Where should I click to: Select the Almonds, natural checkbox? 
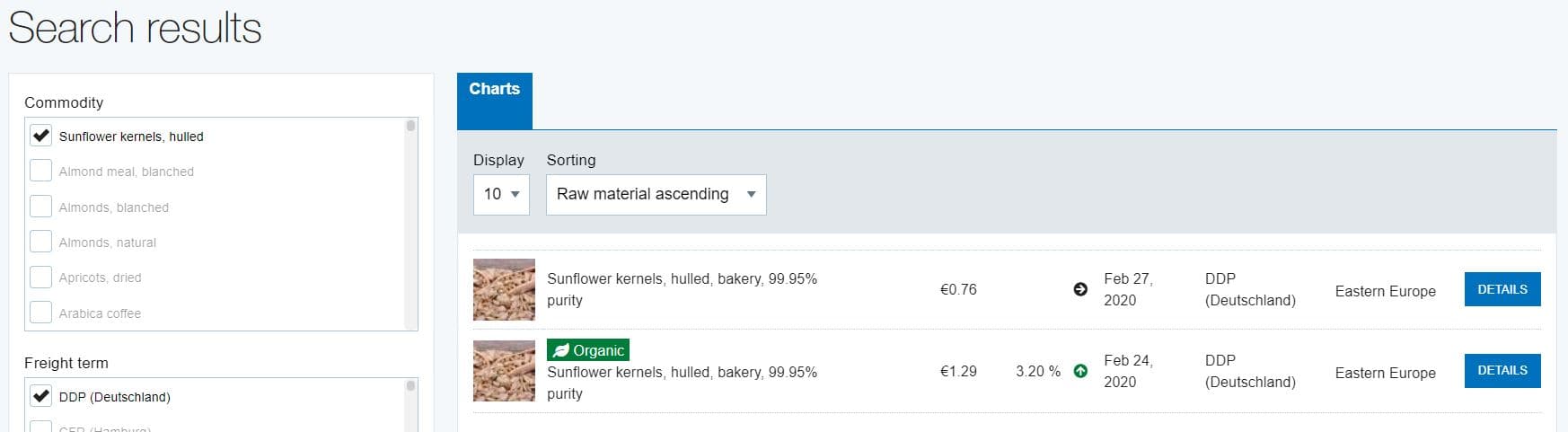(x=40, y=242)
